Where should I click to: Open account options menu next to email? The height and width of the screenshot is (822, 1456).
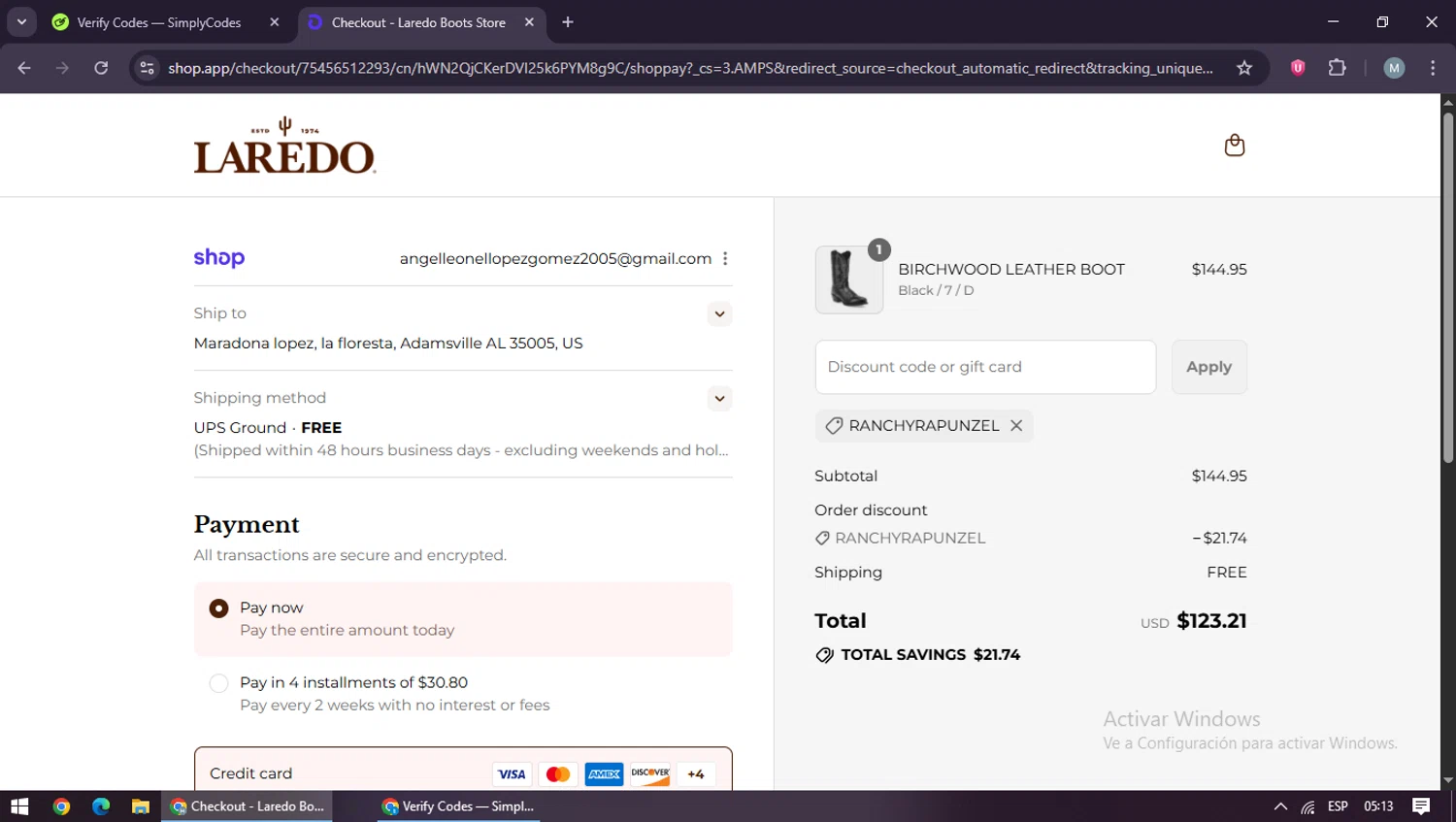[x=725, y=258]
